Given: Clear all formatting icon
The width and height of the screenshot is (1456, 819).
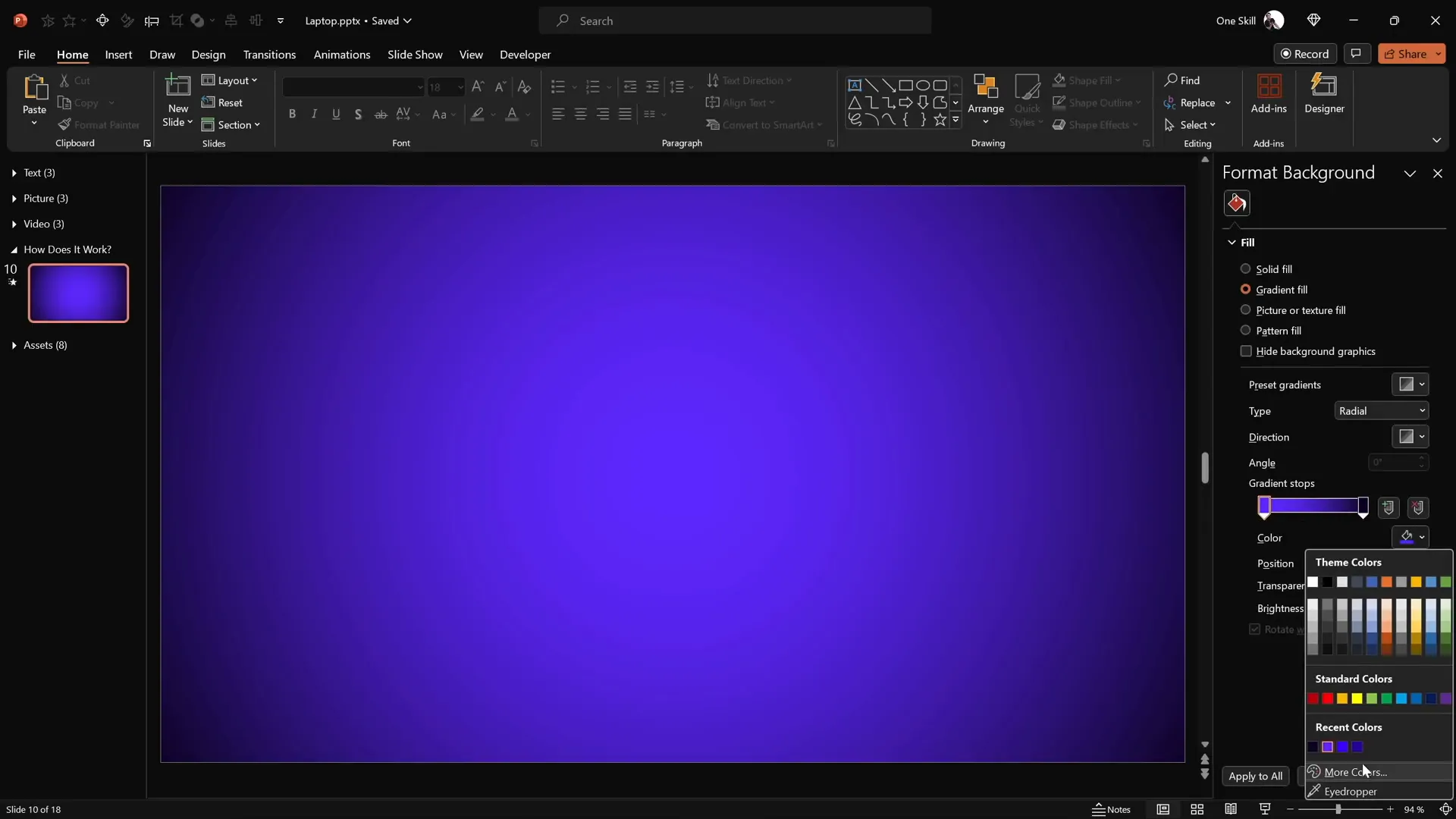Looking at the screenshot, I should (x=524, y=86).
